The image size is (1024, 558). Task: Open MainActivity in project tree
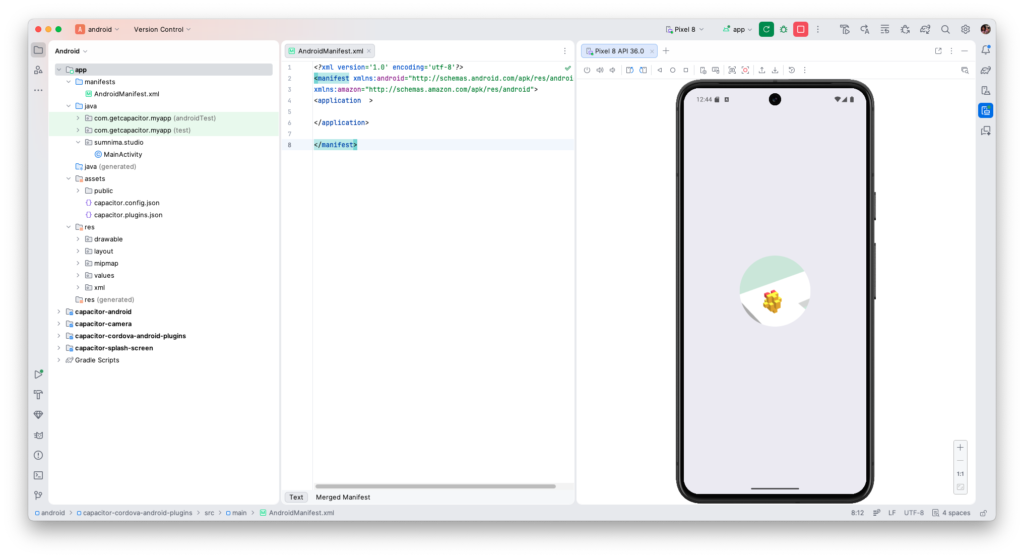(x=124, y=154)
